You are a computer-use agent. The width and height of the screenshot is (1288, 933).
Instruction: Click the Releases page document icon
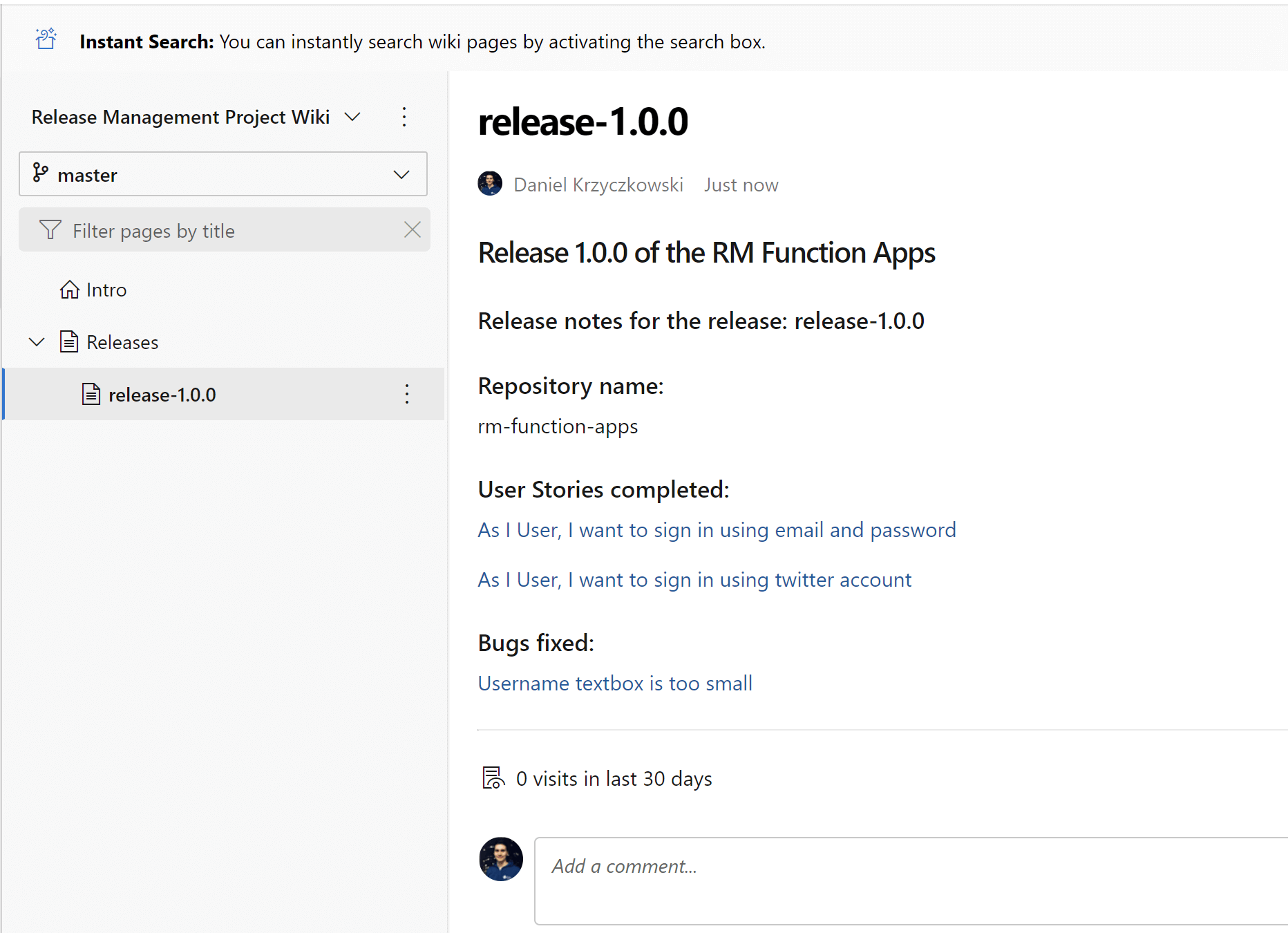[x=69, y=342]
